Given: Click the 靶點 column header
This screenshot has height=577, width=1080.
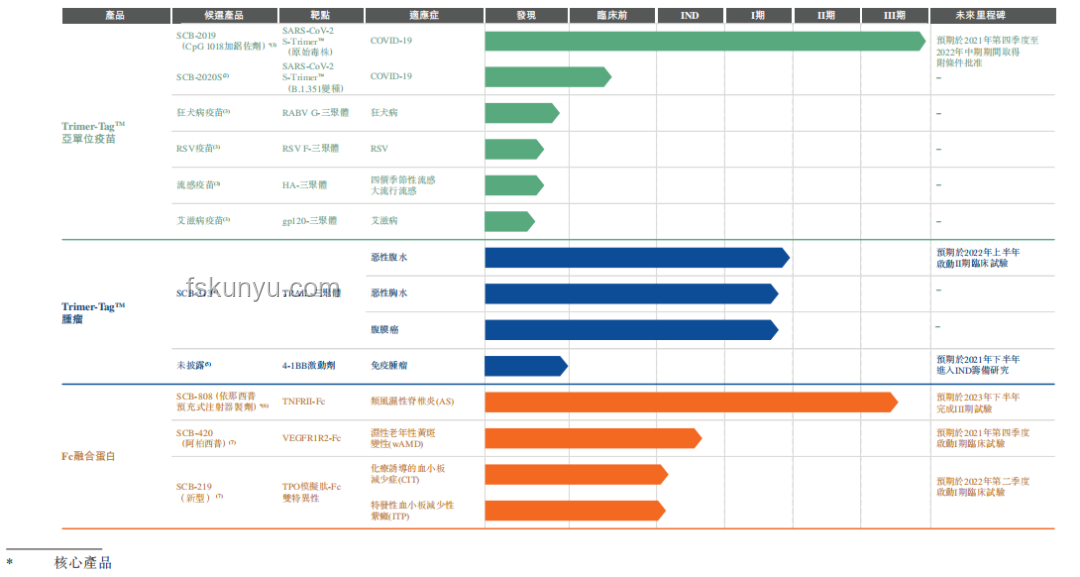Looking at the screenshot, I should click(x=321, y=15).
